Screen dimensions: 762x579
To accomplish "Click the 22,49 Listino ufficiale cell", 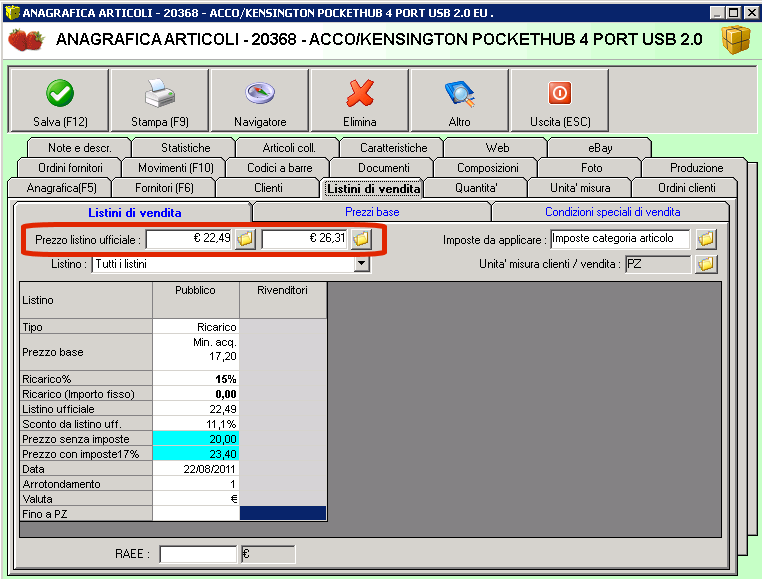I will [x=196, y=409].
